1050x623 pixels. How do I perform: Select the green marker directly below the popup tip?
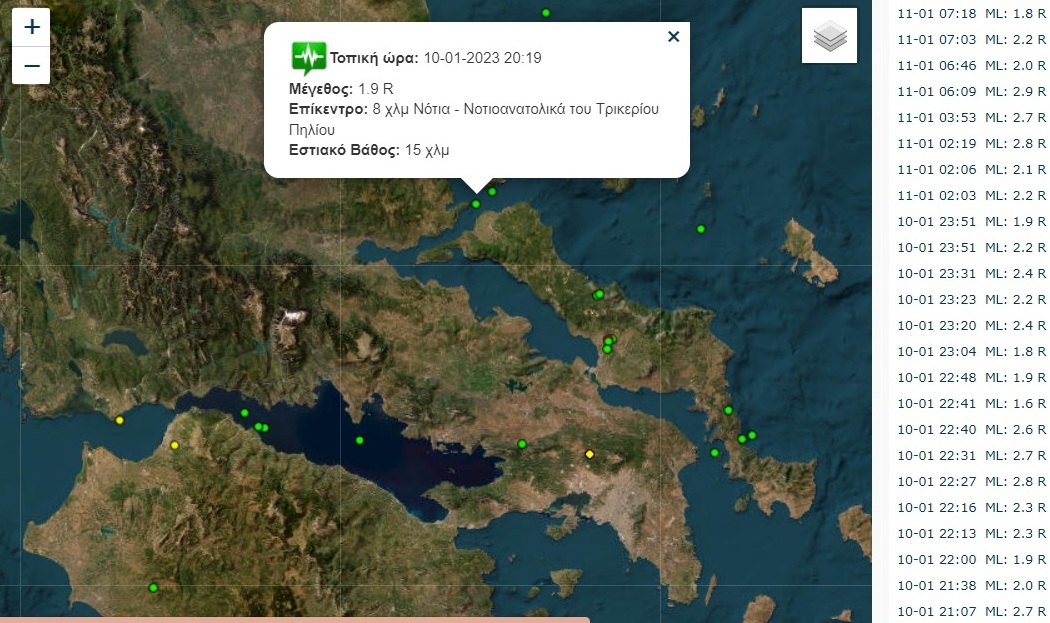point(476,204)
